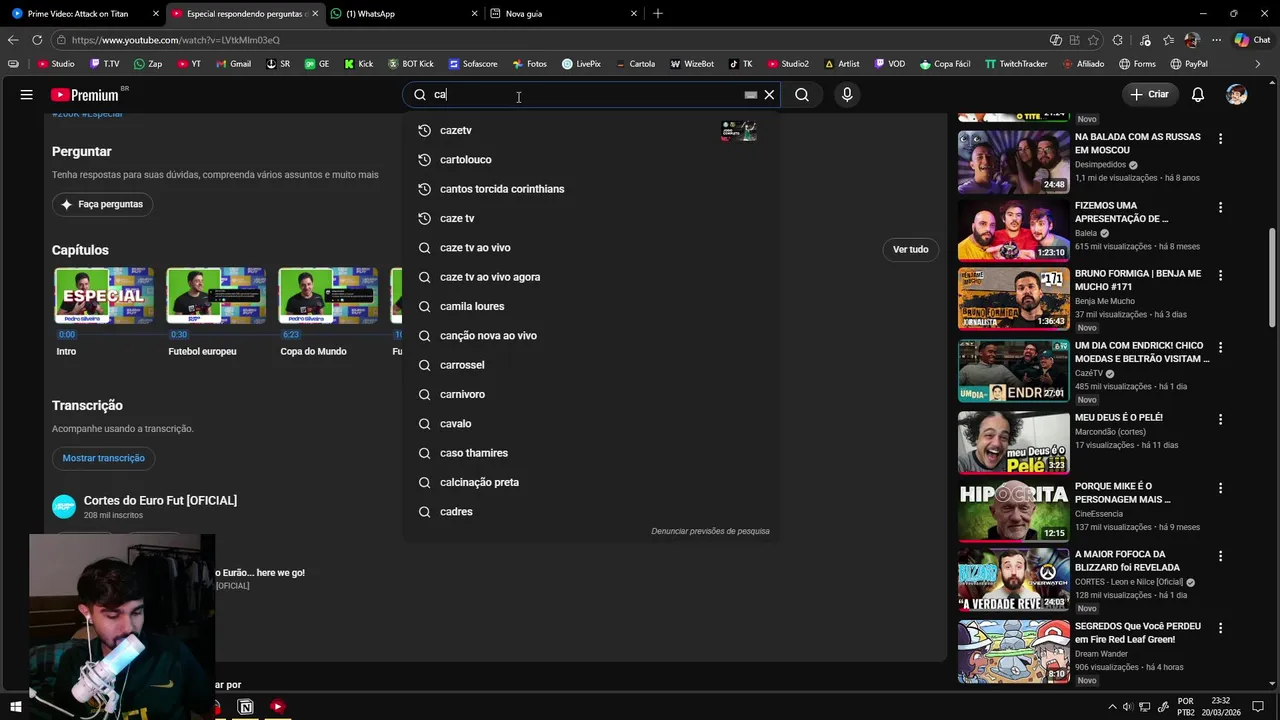
Task: Open options for 'A MAIOR FOFOCA DA BLIZZARD' video
Action: tap(1220, 556)
